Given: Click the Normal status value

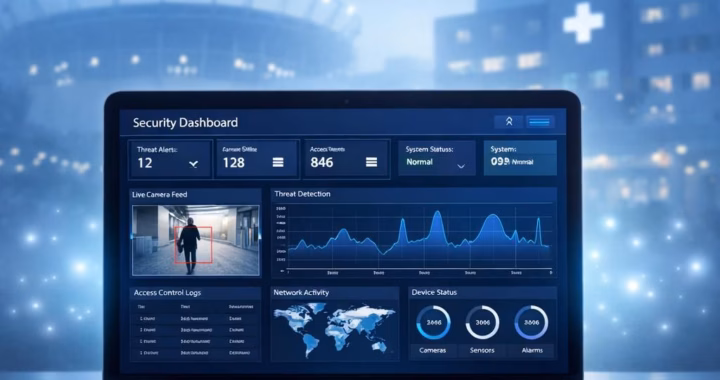Looking at the screenshot, I should [419, 162].
